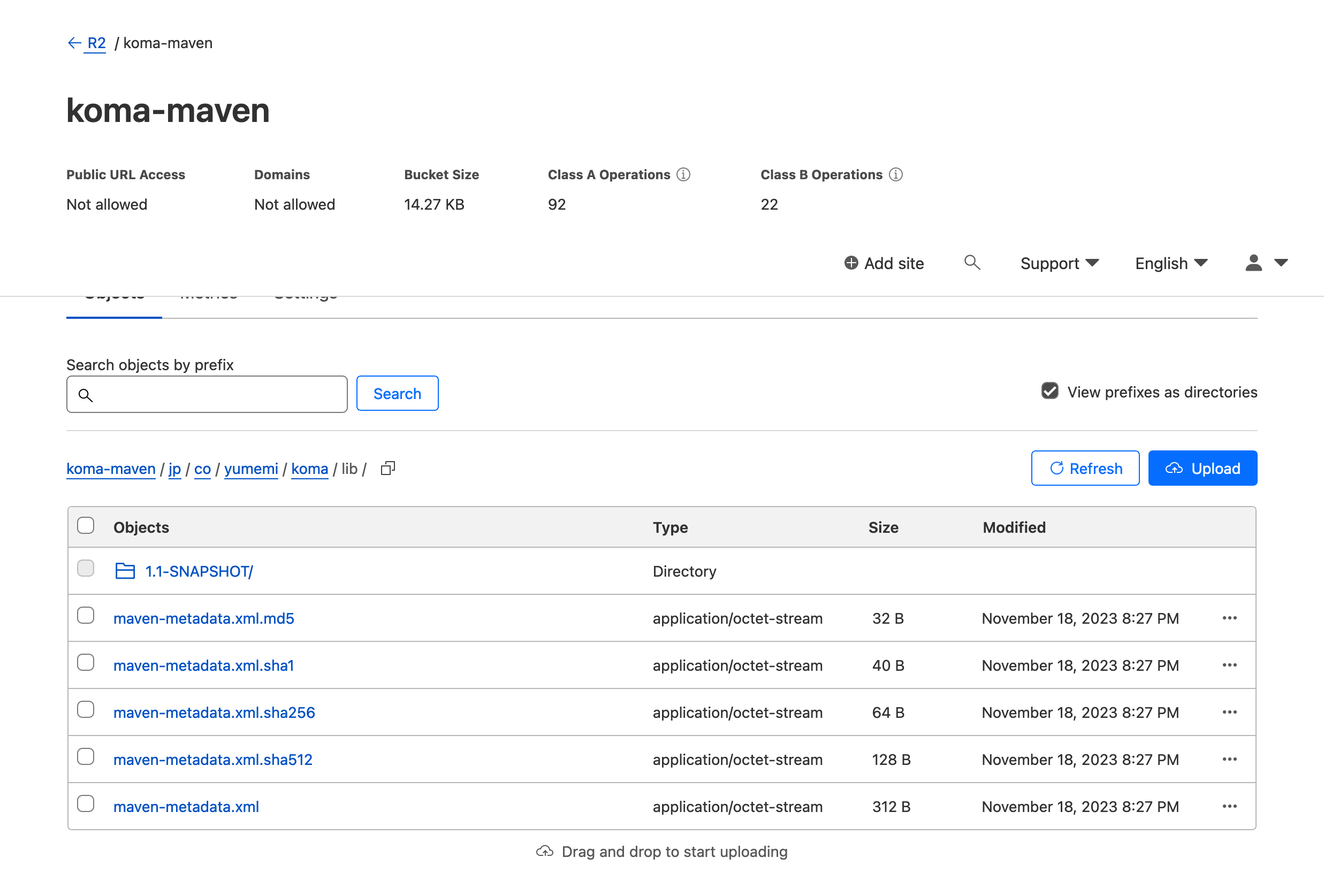Viewport: 1324px width, 896px height.
Task: Open actions menu for maven-metadata.xml.md5
Action: pos(1229,618)
